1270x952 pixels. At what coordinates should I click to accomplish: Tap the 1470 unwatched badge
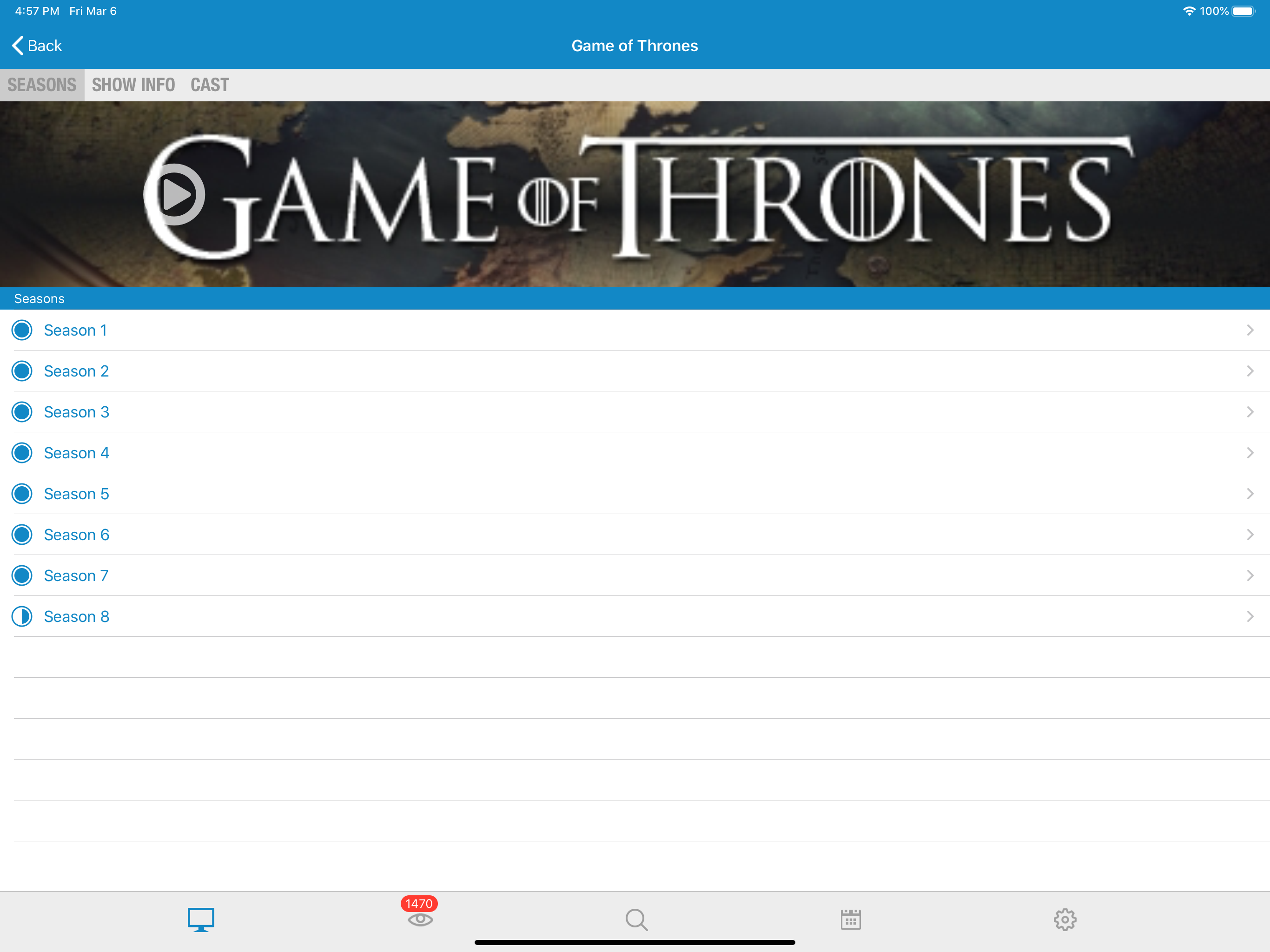click(x=419, y=904)
